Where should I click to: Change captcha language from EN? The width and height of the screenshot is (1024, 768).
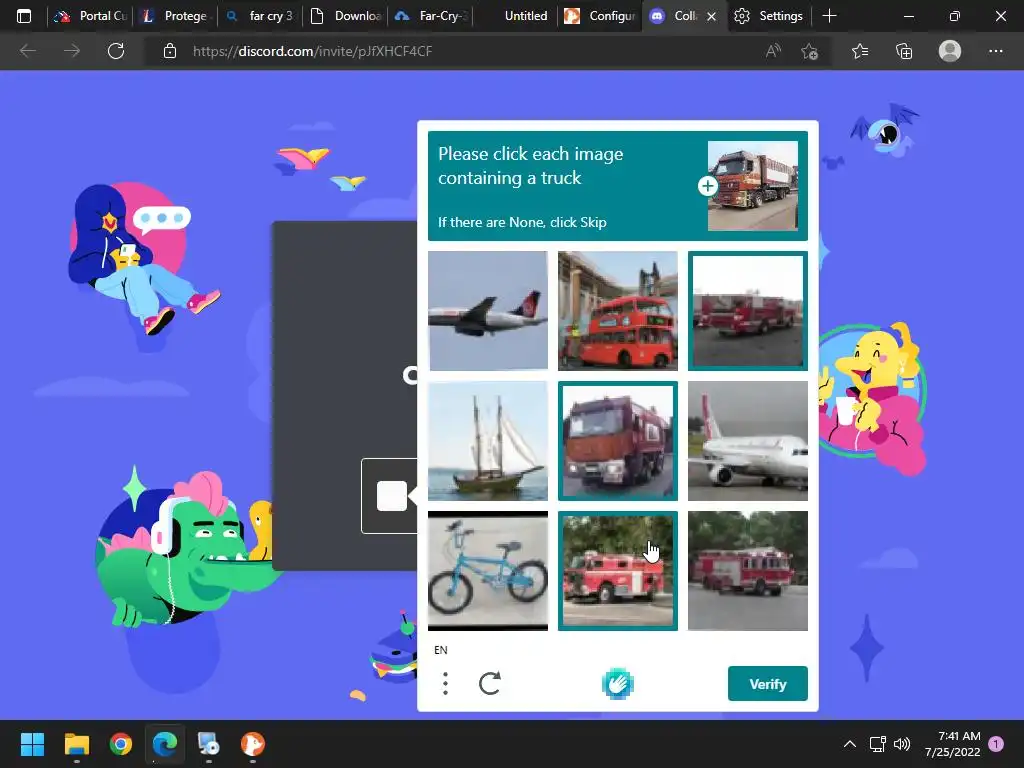pyautogui.click(x=441, y=650)
